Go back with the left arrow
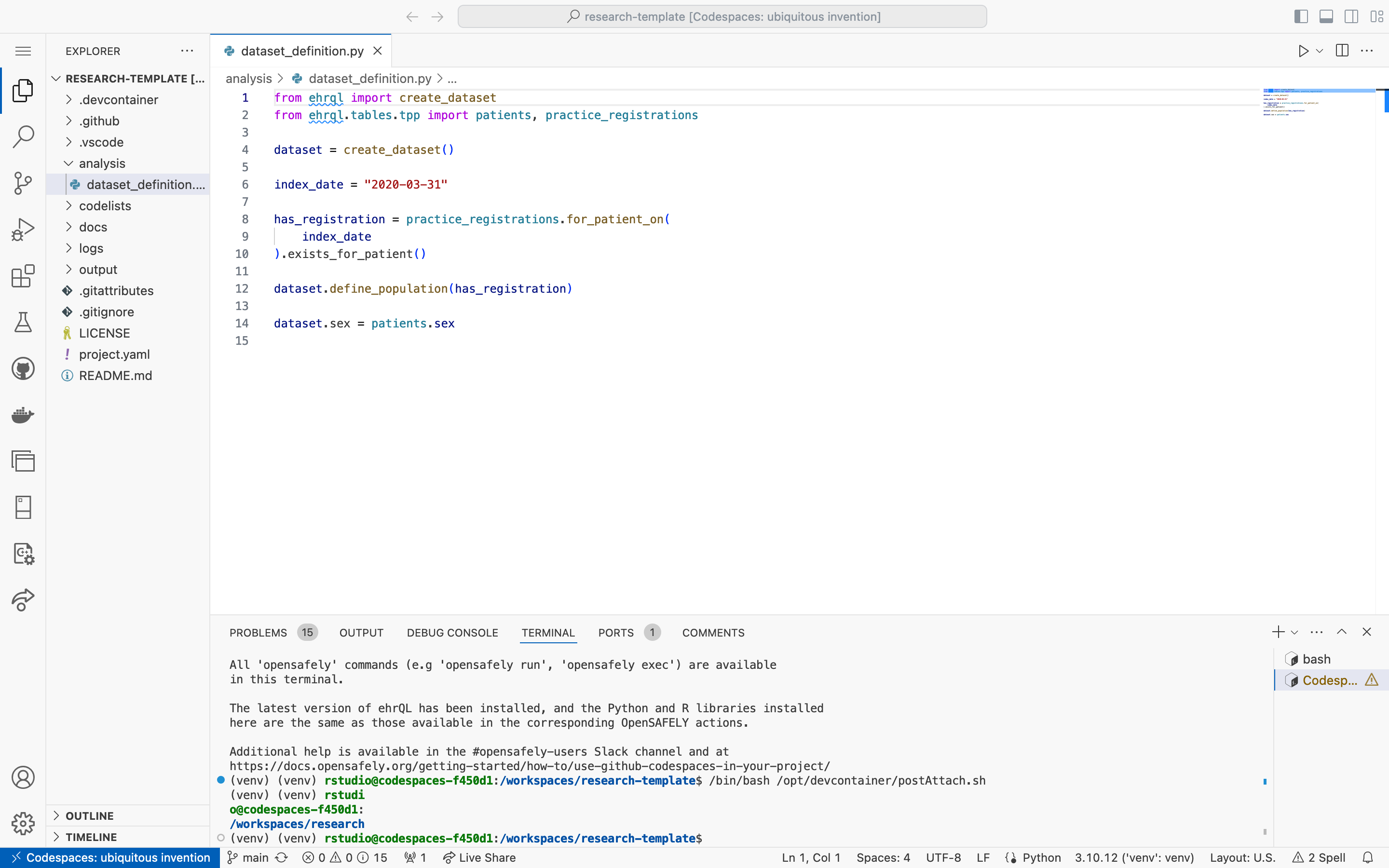The width and height of the screenshot is (1389, 868). [x=412, y=17]
